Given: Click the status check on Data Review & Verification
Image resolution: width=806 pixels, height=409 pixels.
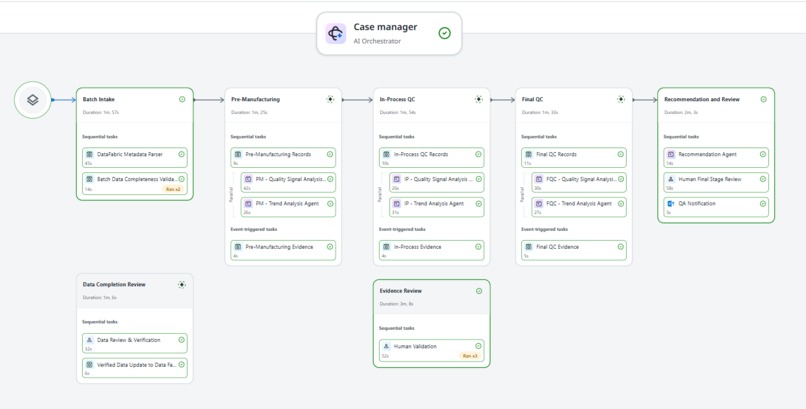Looking at the screenshot, I should [181, 340].
